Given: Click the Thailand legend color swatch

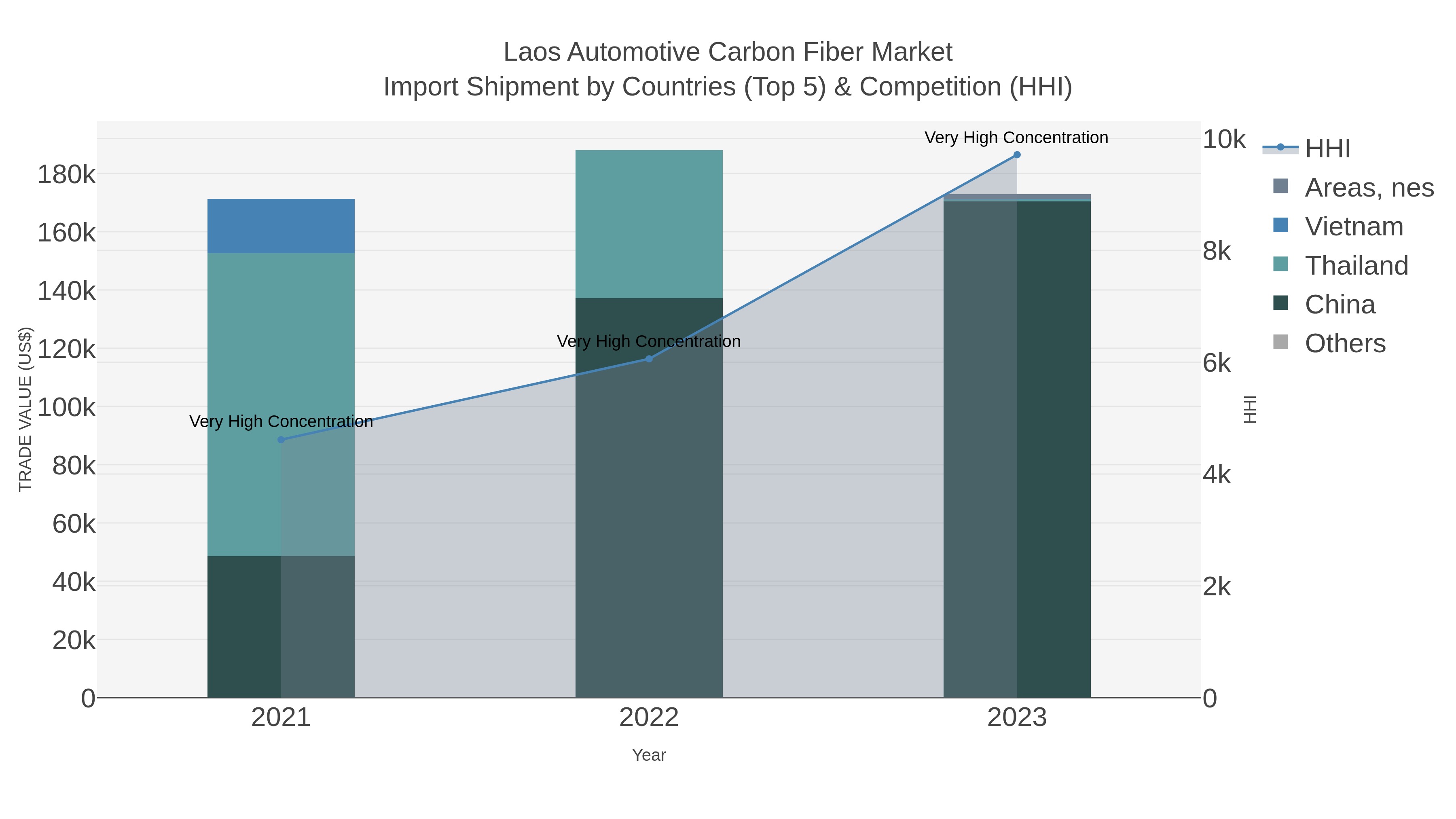Looking at the screenshot, I should 1281,264.
